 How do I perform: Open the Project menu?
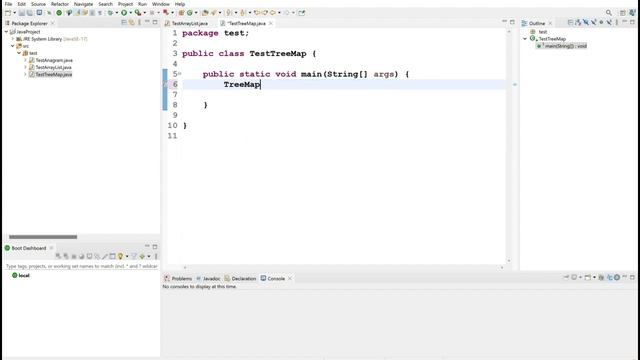tap(125, 4)
